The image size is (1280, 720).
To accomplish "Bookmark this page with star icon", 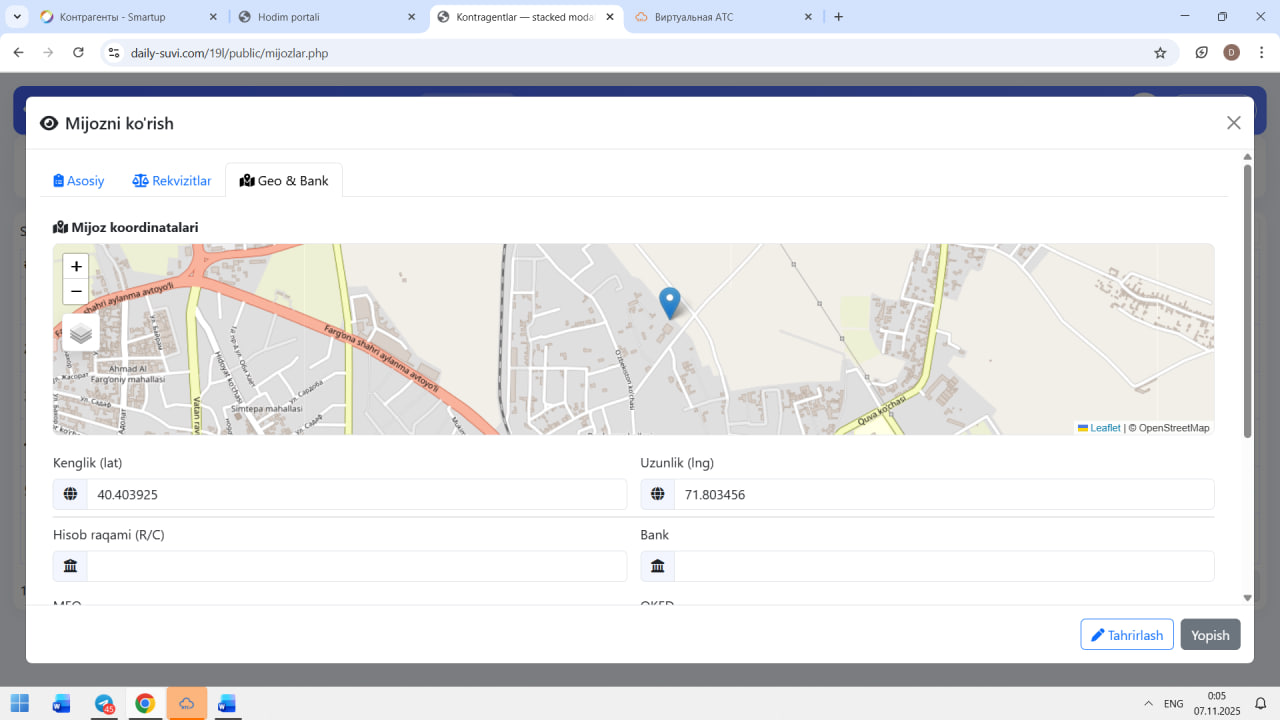I will point(1160,53).
